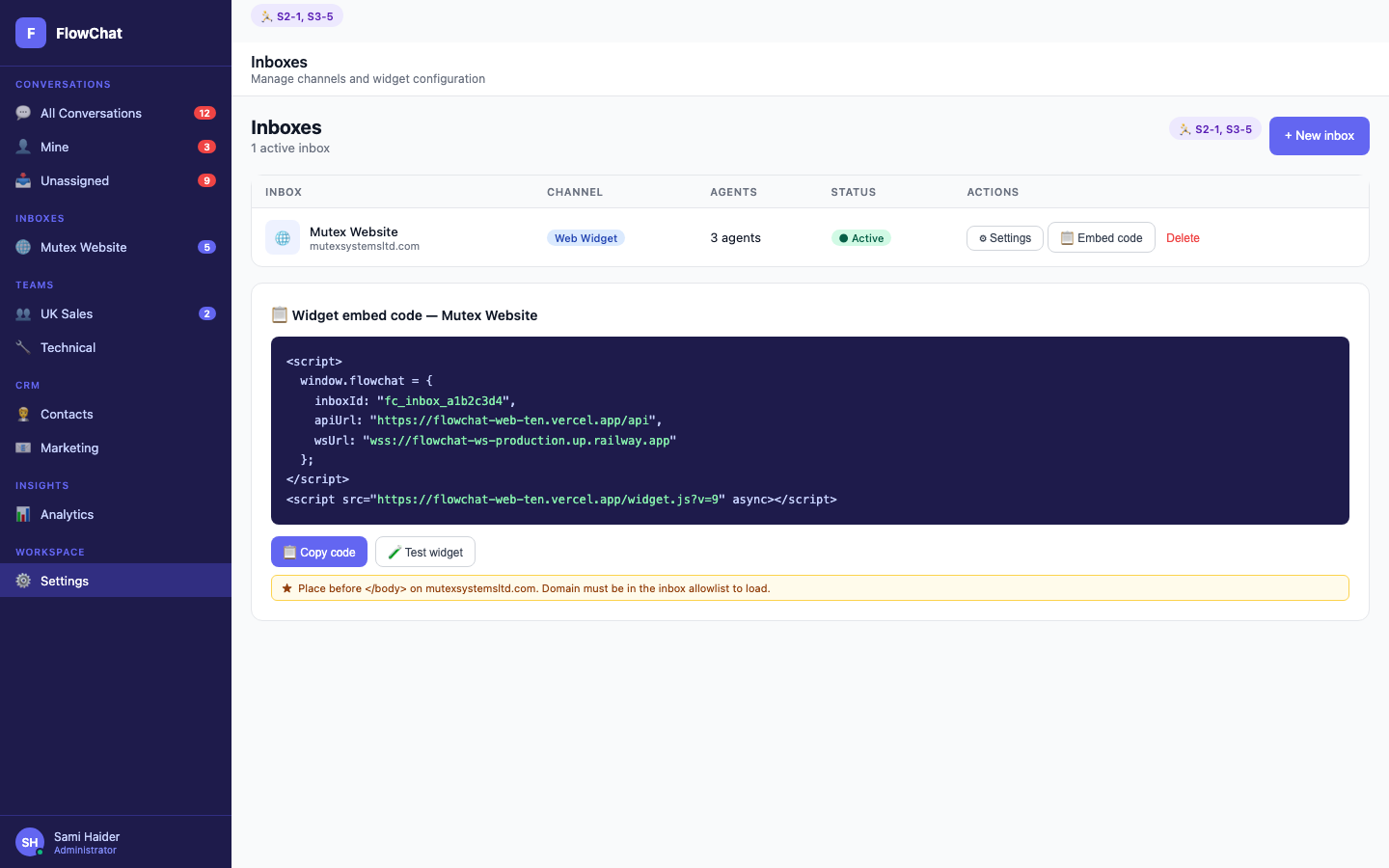Click the CHANNEL column header
Image resolution: width=1389 pixels, height=868 pixels.
575,192
